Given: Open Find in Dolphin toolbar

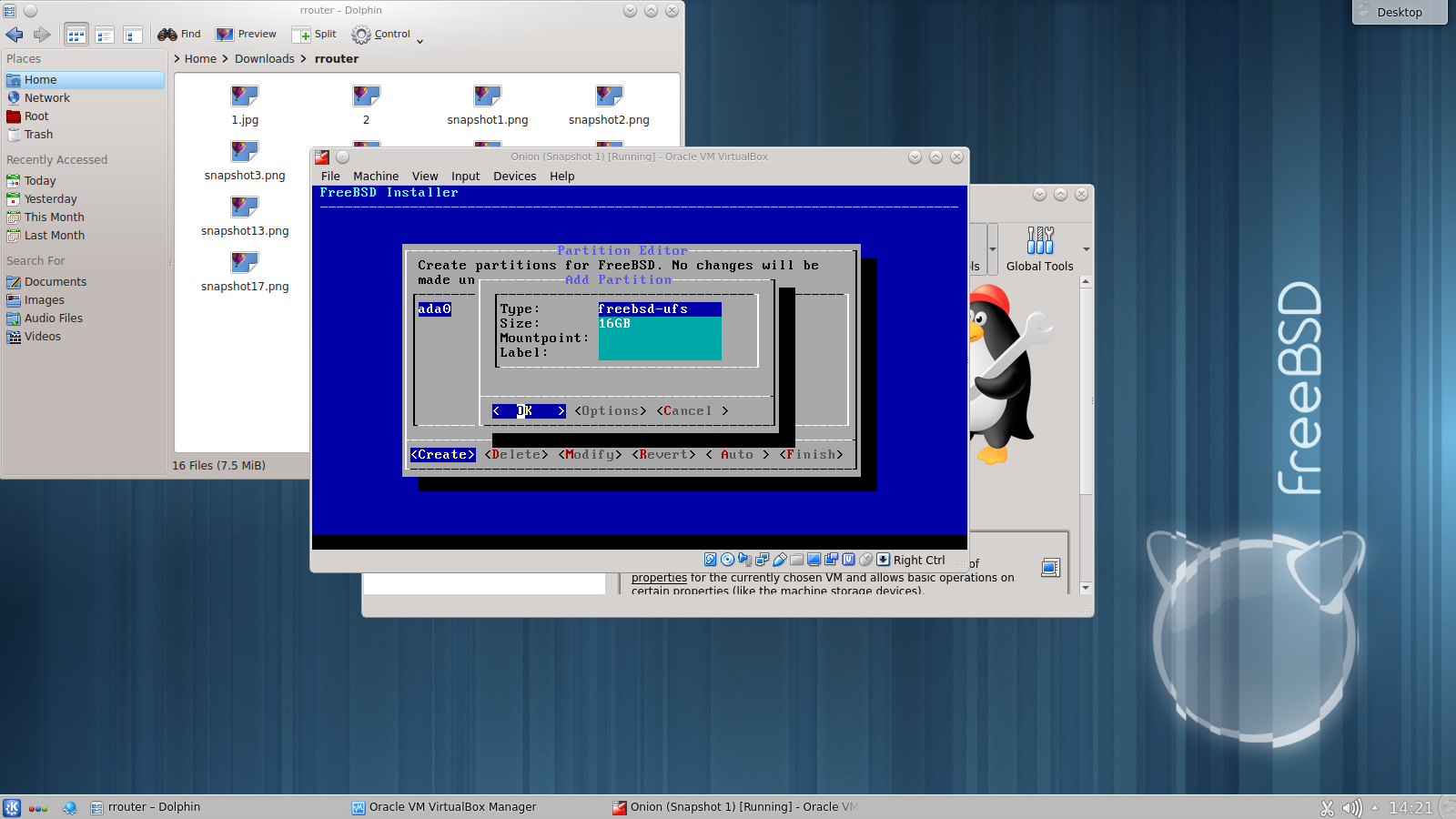Looking at the screenshot, I should pyautogui.click(x=178, y=35).
